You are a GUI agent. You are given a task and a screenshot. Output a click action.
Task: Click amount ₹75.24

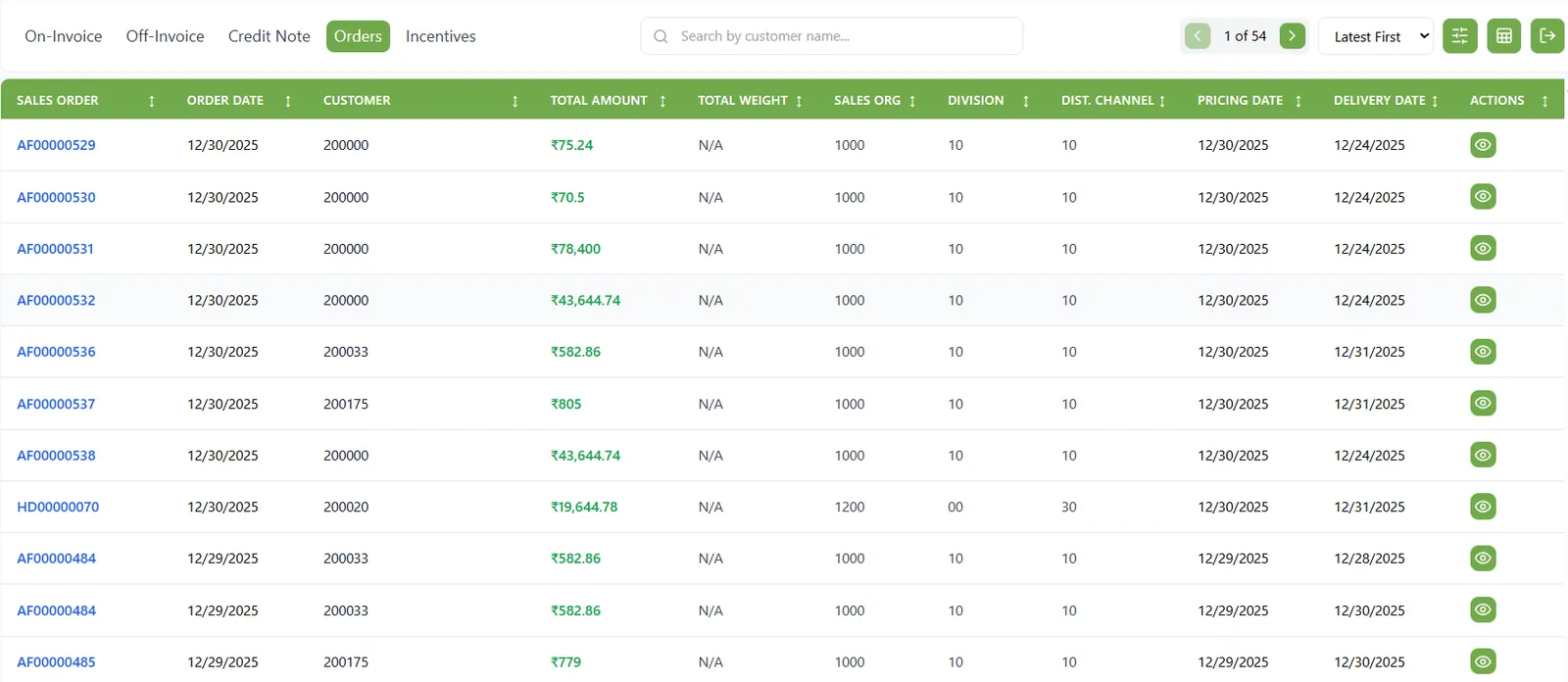571,145
